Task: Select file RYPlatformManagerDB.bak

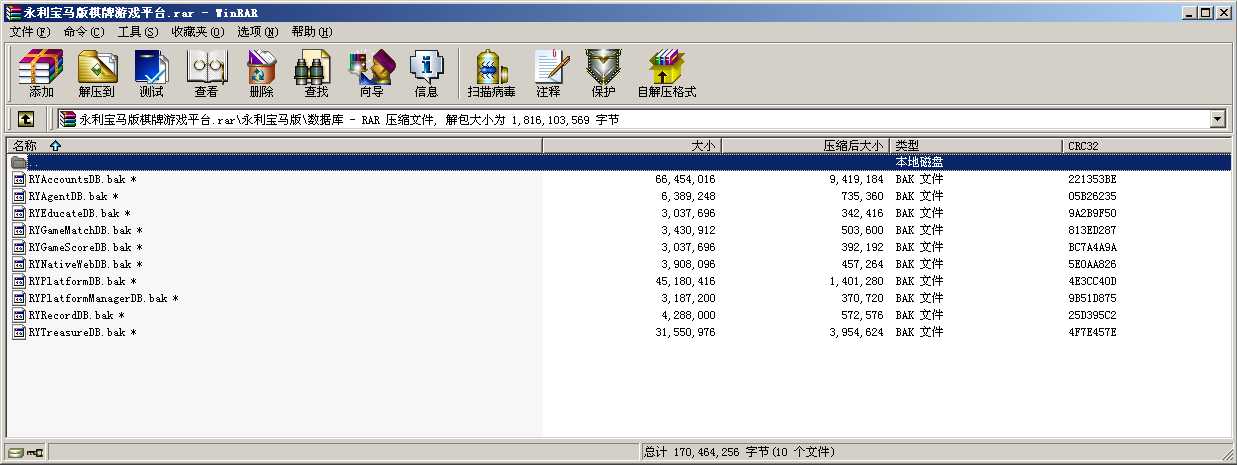Action: (x=103, y=298)
